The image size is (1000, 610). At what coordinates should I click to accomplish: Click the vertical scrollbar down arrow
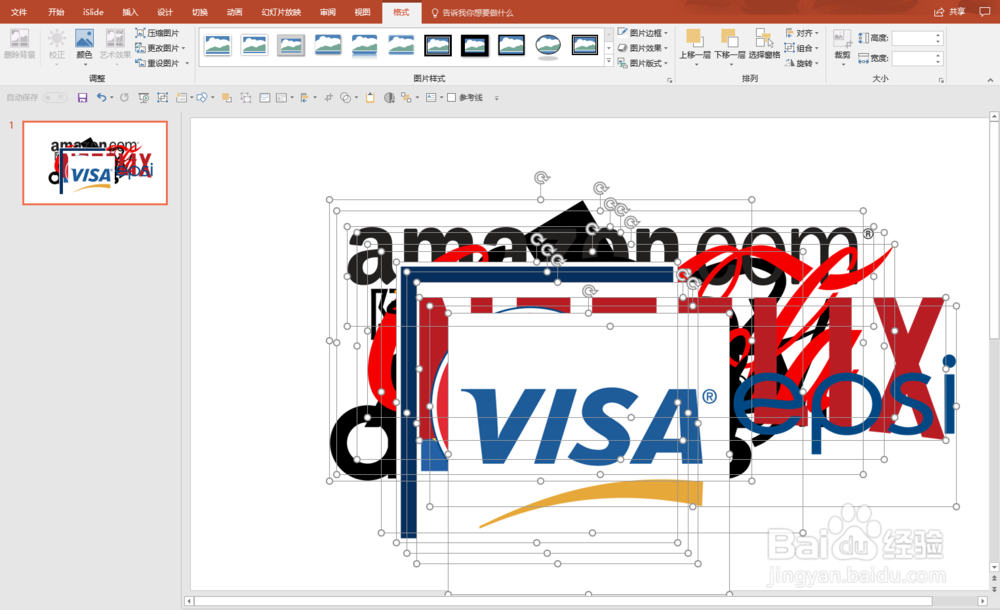994,567
